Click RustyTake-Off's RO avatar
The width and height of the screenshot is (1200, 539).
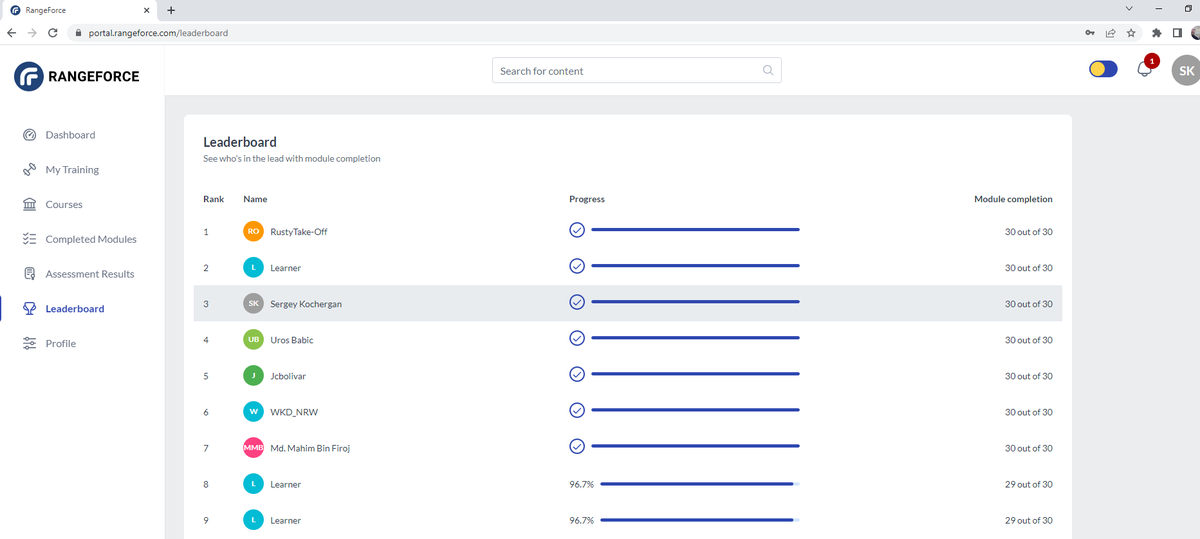(x=254, y=232)
